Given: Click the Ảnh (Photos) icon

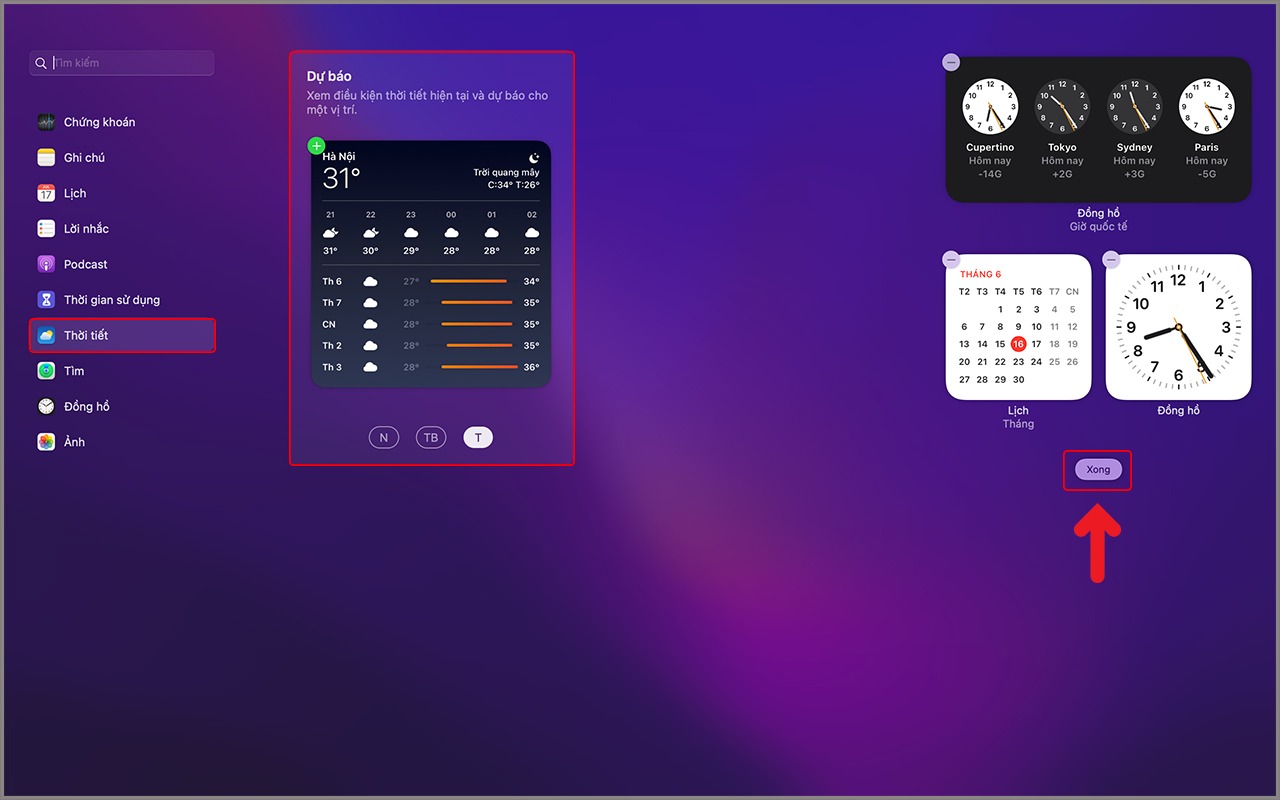Looking at the screenshot, I should [x=46, y=442].
